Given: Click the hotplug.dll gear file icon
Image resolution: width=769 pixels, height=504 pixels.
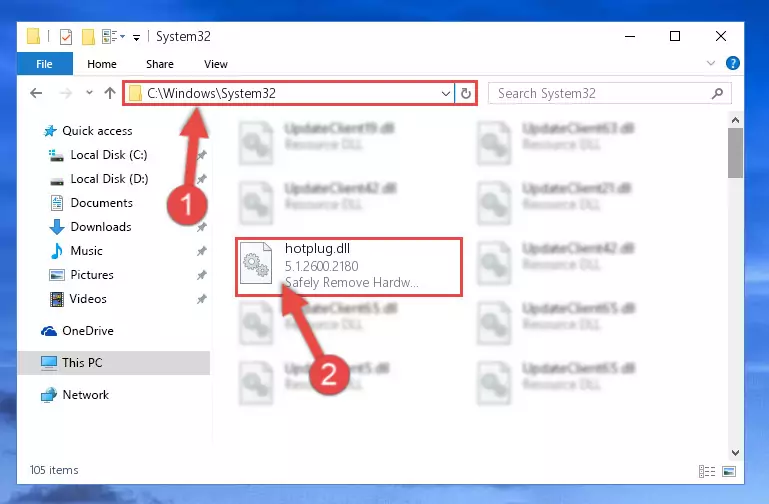Looking at the screenshot, I should coord(256,262).
